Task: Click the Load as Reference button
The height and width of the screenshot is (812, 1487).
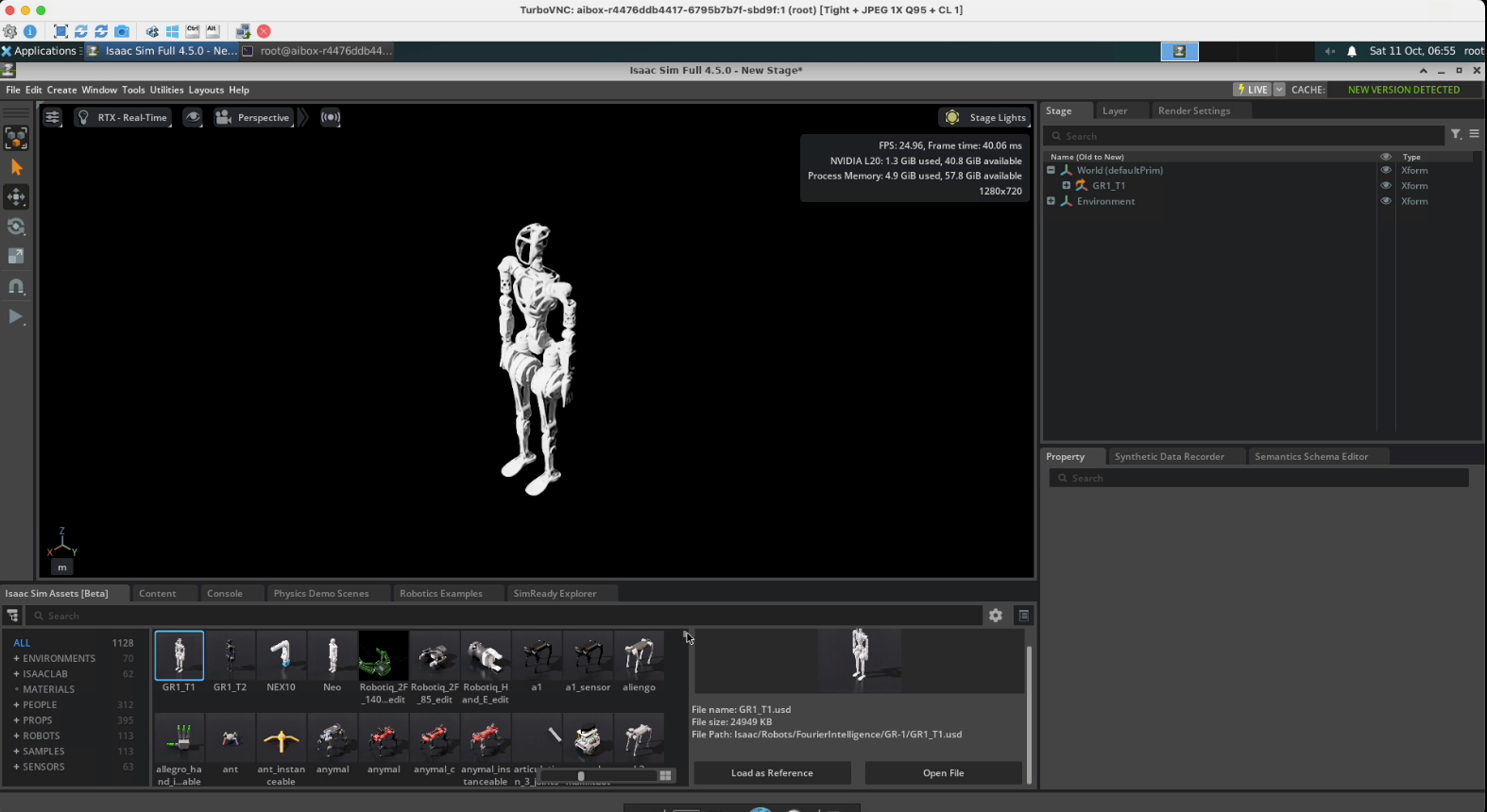Action: click(x=772, y=773)
